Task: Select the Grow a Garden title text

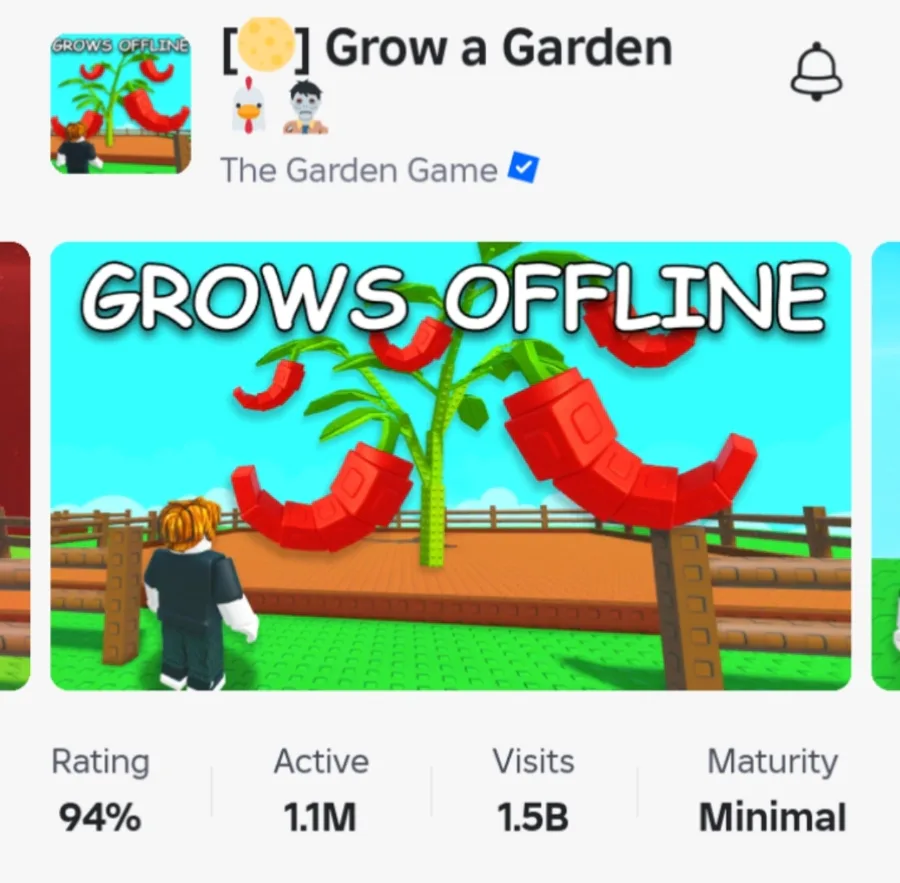Action: click(498, 48)
